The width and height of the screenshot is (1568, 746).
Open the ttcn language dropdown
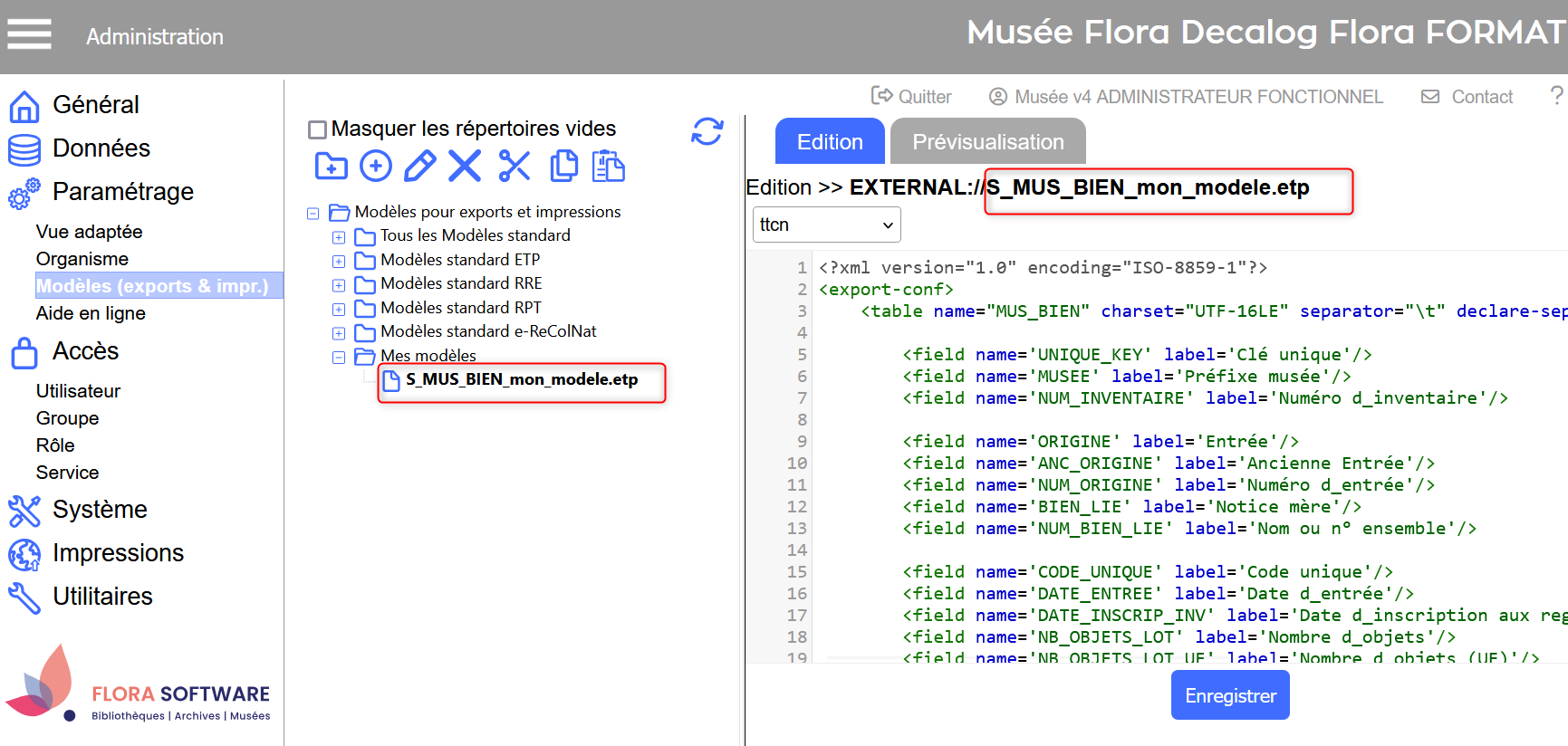(826, 225)
